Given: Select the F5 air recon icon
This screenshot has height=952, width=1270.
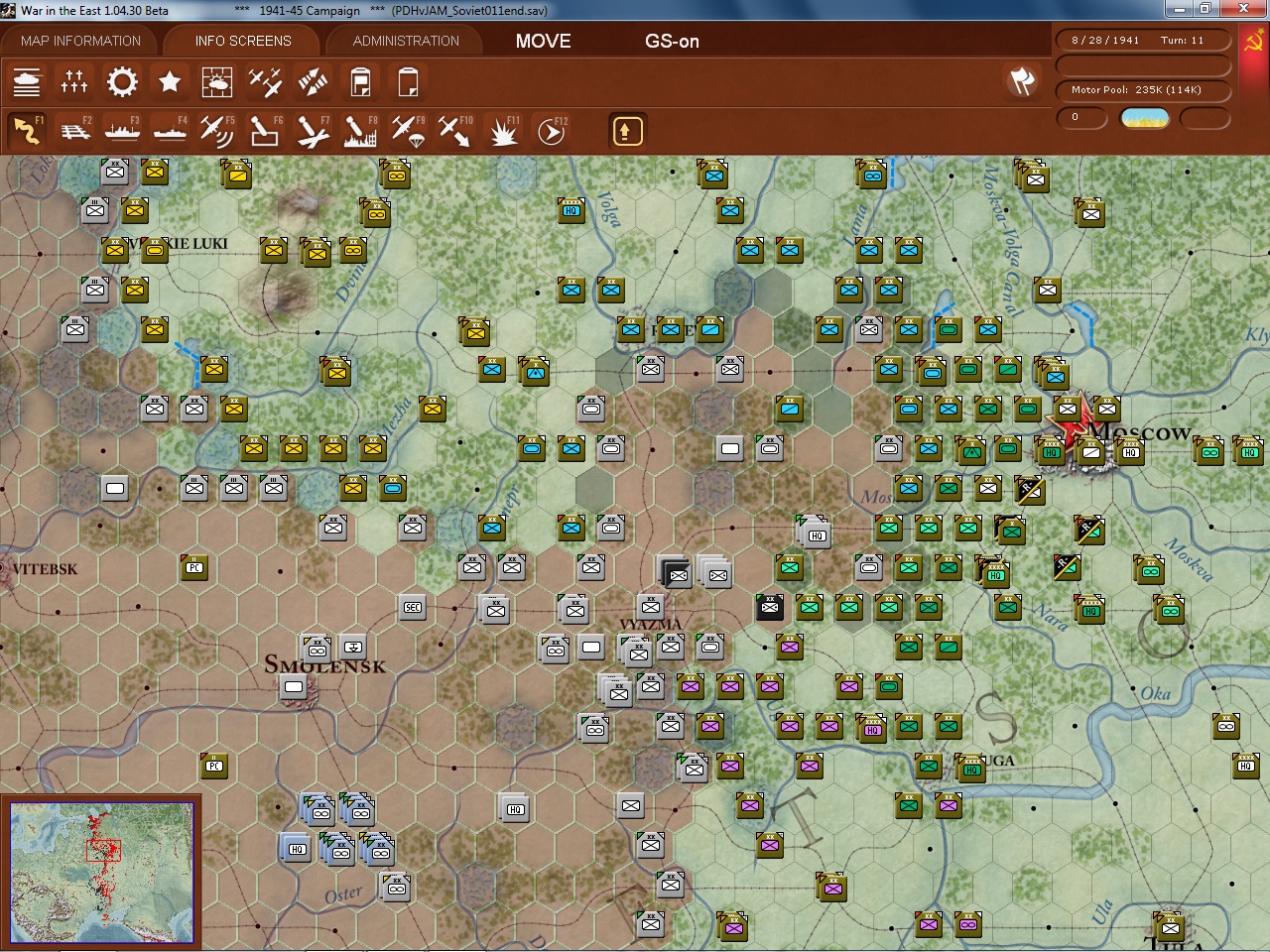Looking at the screenshot, I should click(217, 131).
